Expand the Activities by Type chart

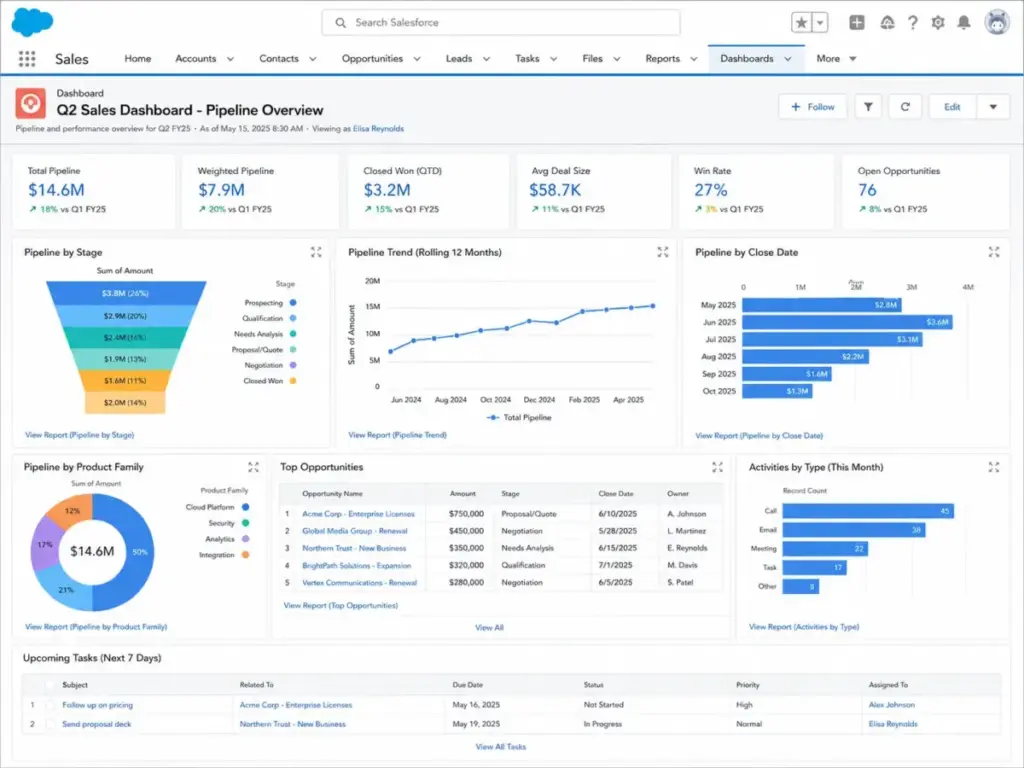[994, 467]
